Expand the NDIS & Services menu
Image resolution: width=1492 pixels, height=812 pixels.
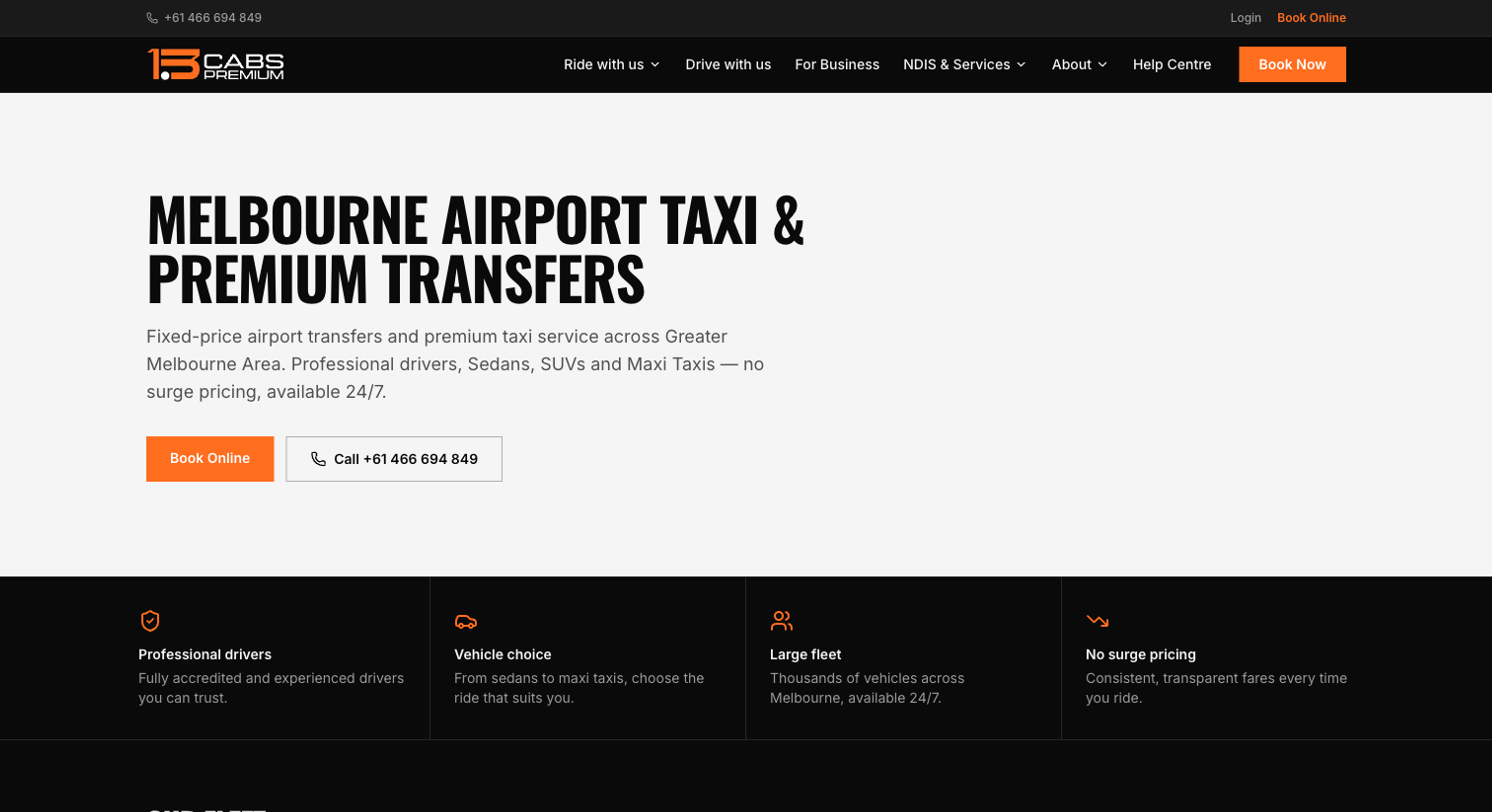tap(965, 64)
